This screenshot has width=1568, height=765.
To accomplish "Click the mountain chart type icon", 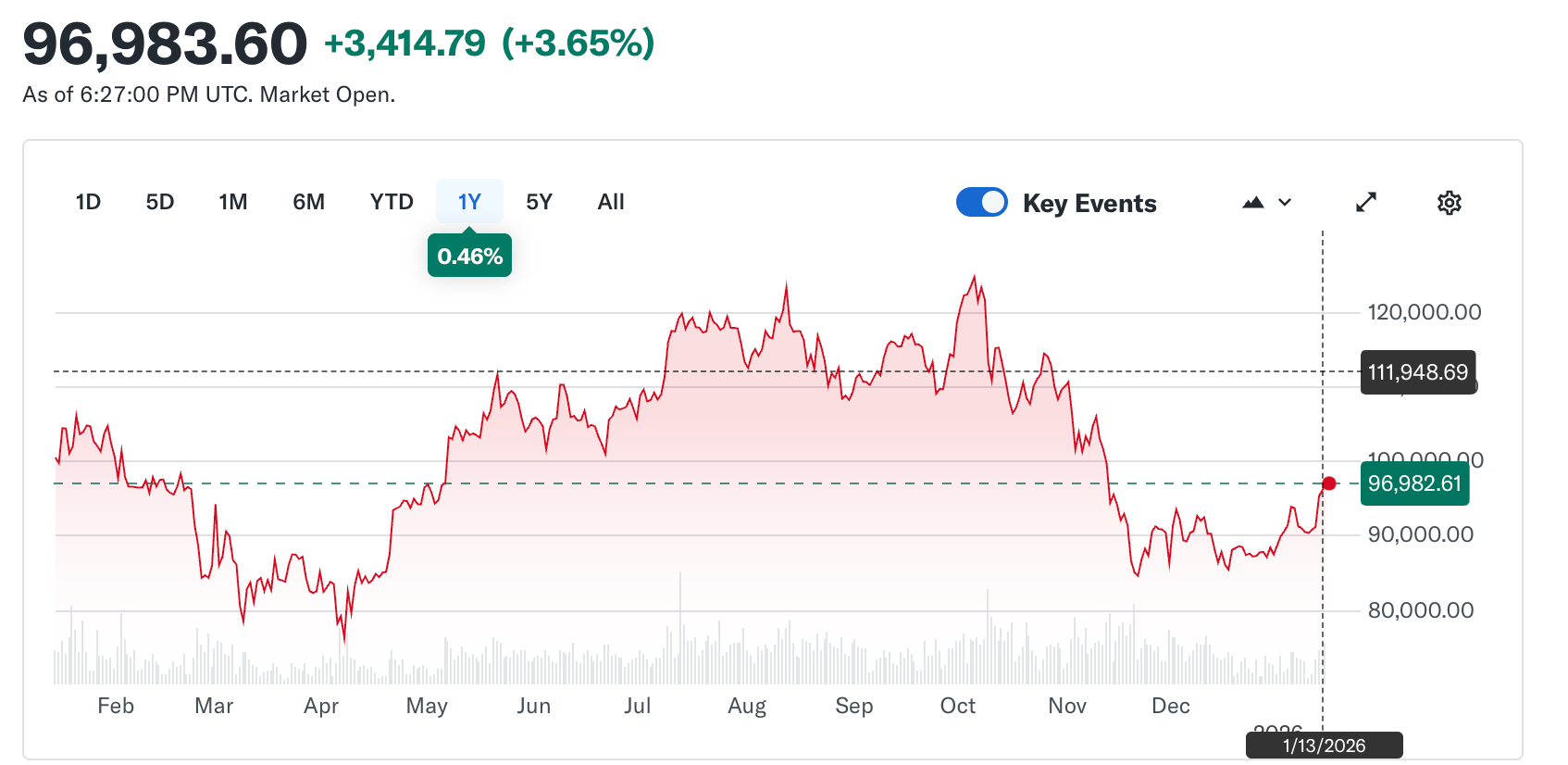I will pyautogui.click(x=1253, y=202).
